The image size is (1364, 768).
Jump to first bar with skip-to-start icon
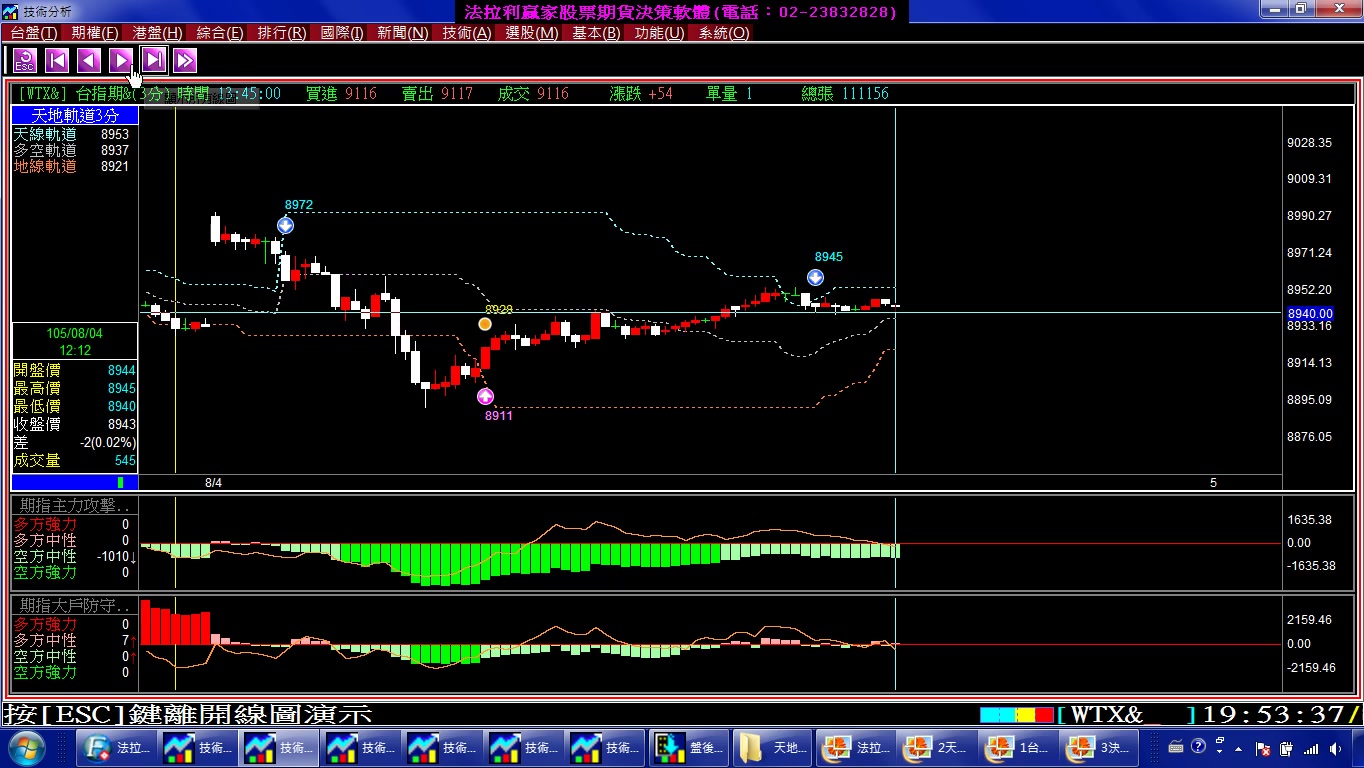point(57,61)
